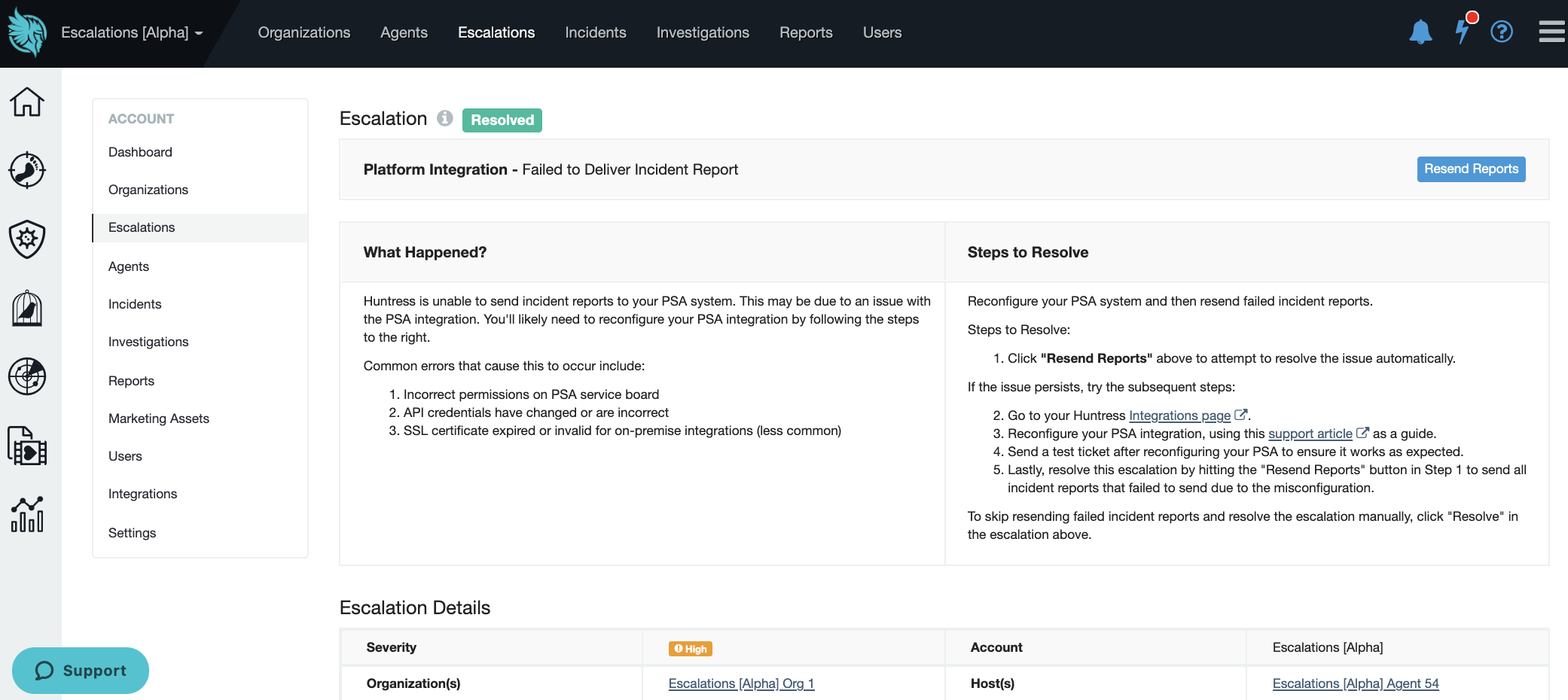
Task: Click the notification bell icon
Action: [x=1420, y=32]
